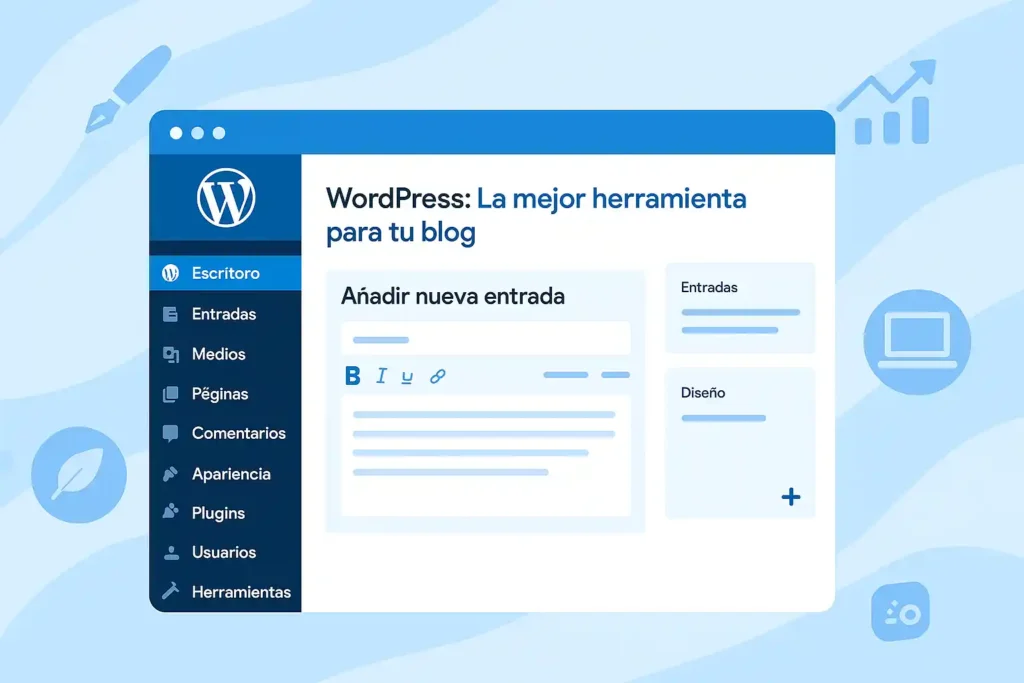Insert a link using the chain icon

click(x=437, y=376)
